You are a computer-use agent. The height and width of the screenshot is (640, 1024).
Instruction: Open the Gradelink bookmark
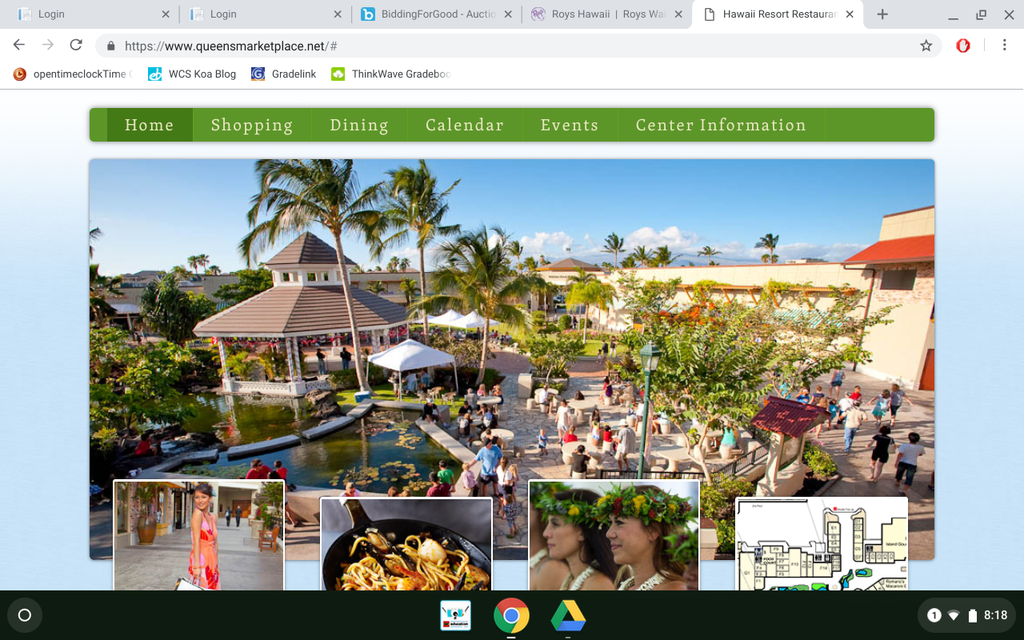coord(284,74)
